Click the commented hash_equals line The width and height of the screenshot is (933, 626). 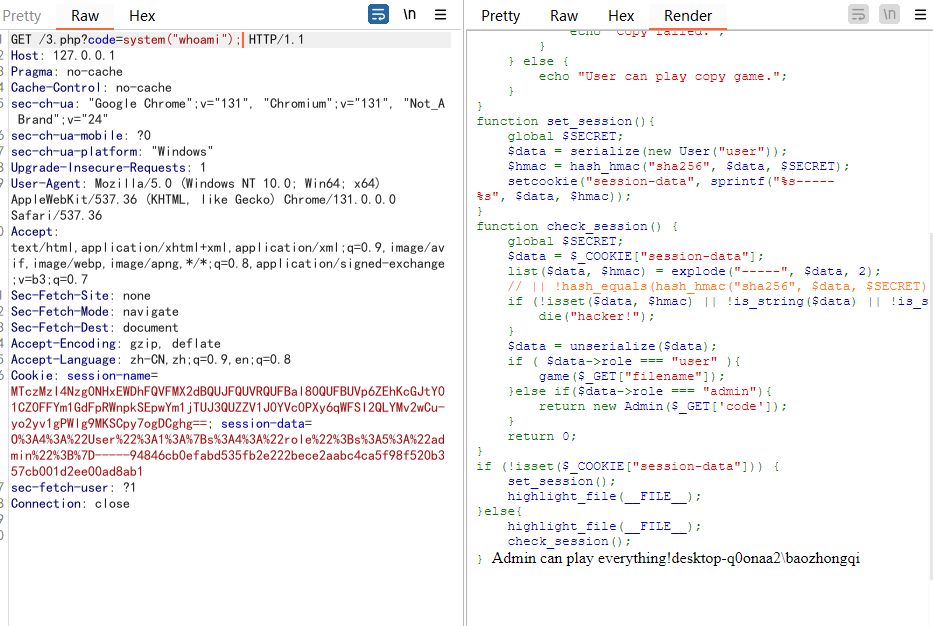[716, 286]
